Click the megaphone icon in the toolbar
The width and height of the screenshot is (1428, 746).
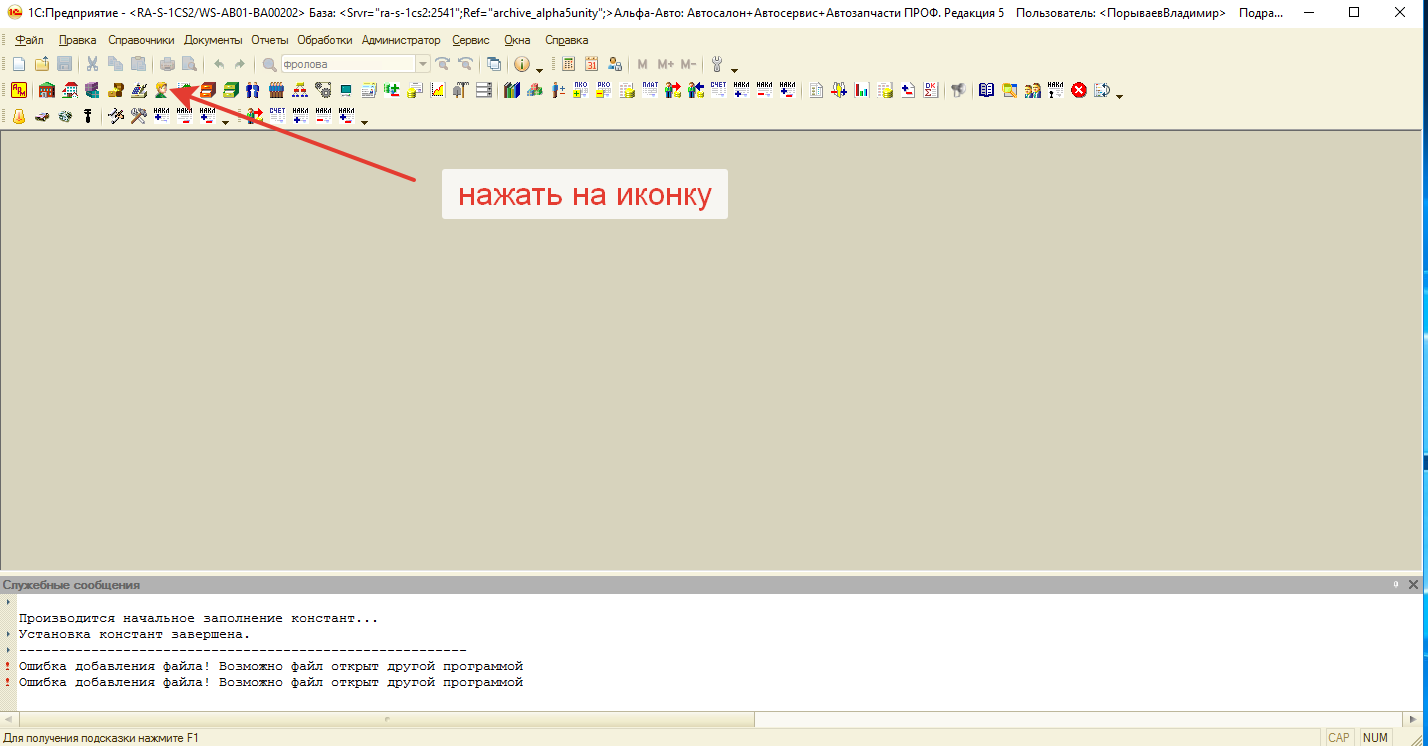tap(958, 90)
